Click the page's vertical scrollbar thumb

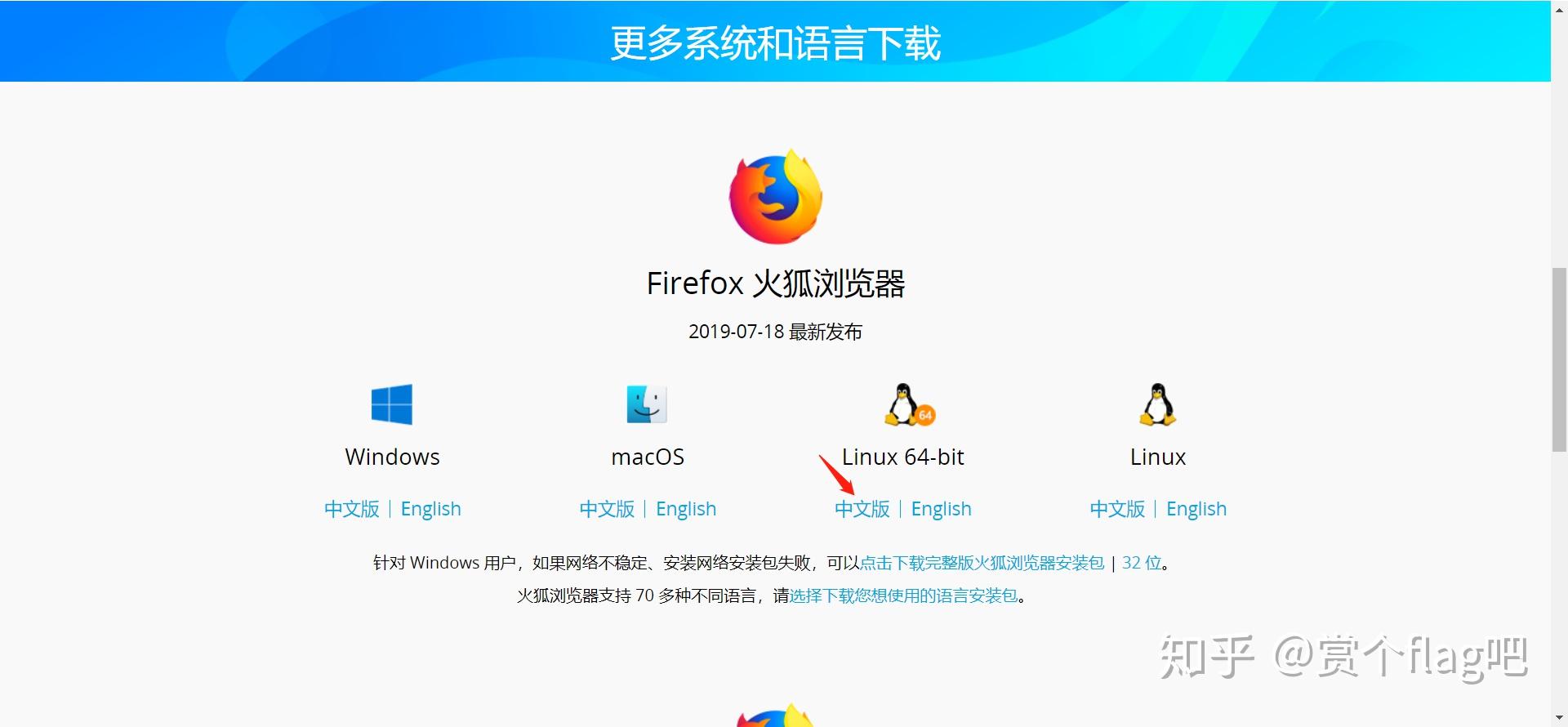1559,359
